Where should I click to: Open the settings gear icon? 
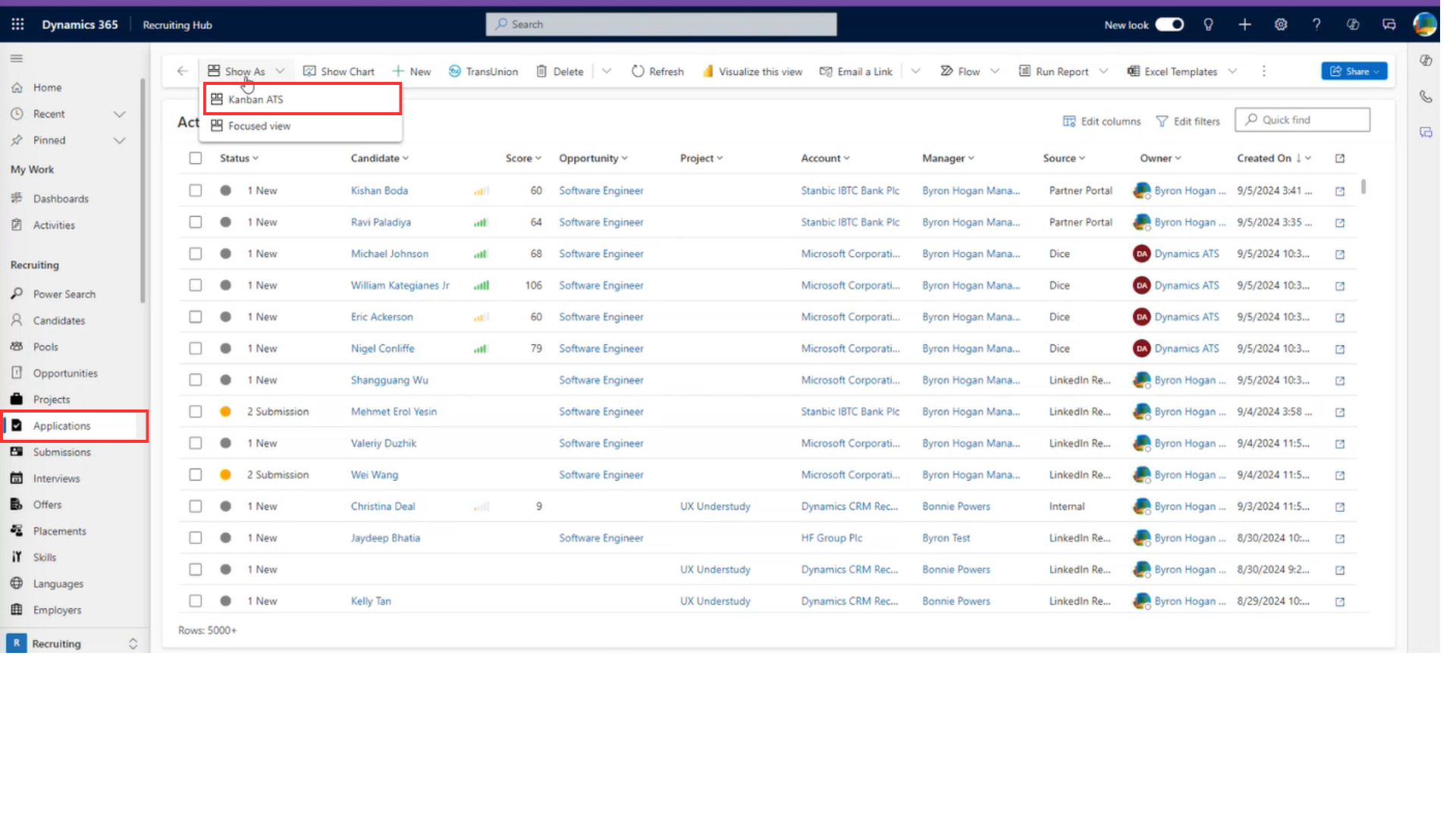click(1281, 24)
